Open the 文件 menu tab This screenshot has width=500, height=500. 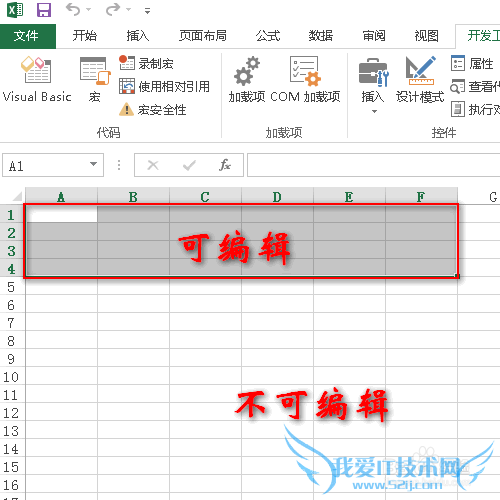pos(28,36)
